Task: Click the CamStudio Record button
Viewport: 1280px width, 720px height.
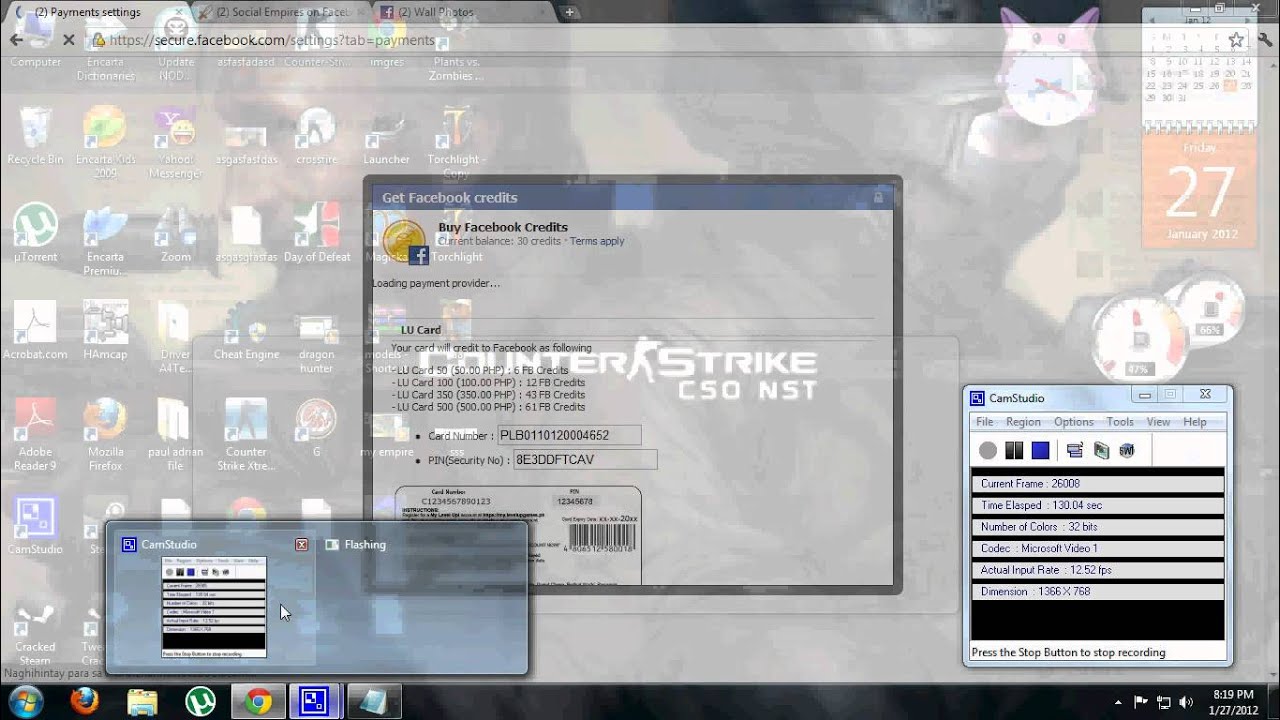Action: coord(988,451)
